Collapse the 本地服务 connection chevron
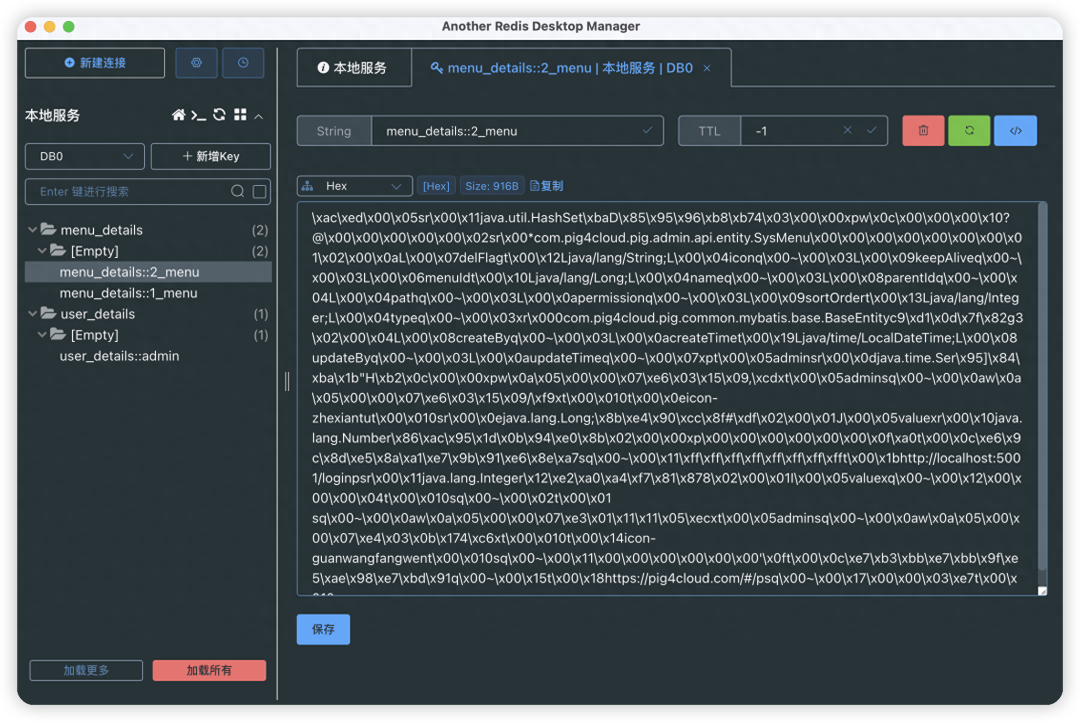1080x722 pixels. click(259, 116)
